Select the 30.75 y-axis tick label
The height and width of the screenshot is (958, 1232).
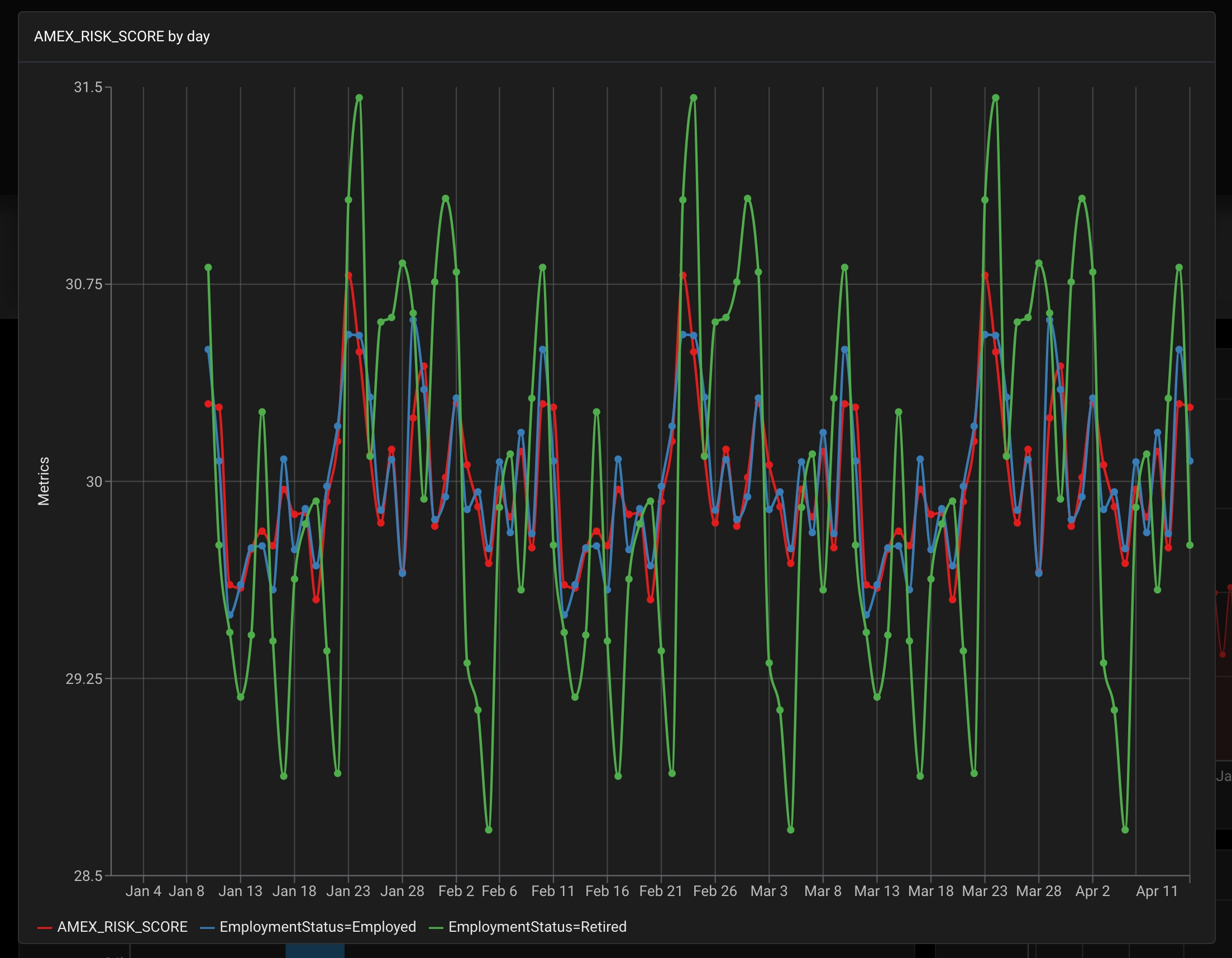point(84,284)
